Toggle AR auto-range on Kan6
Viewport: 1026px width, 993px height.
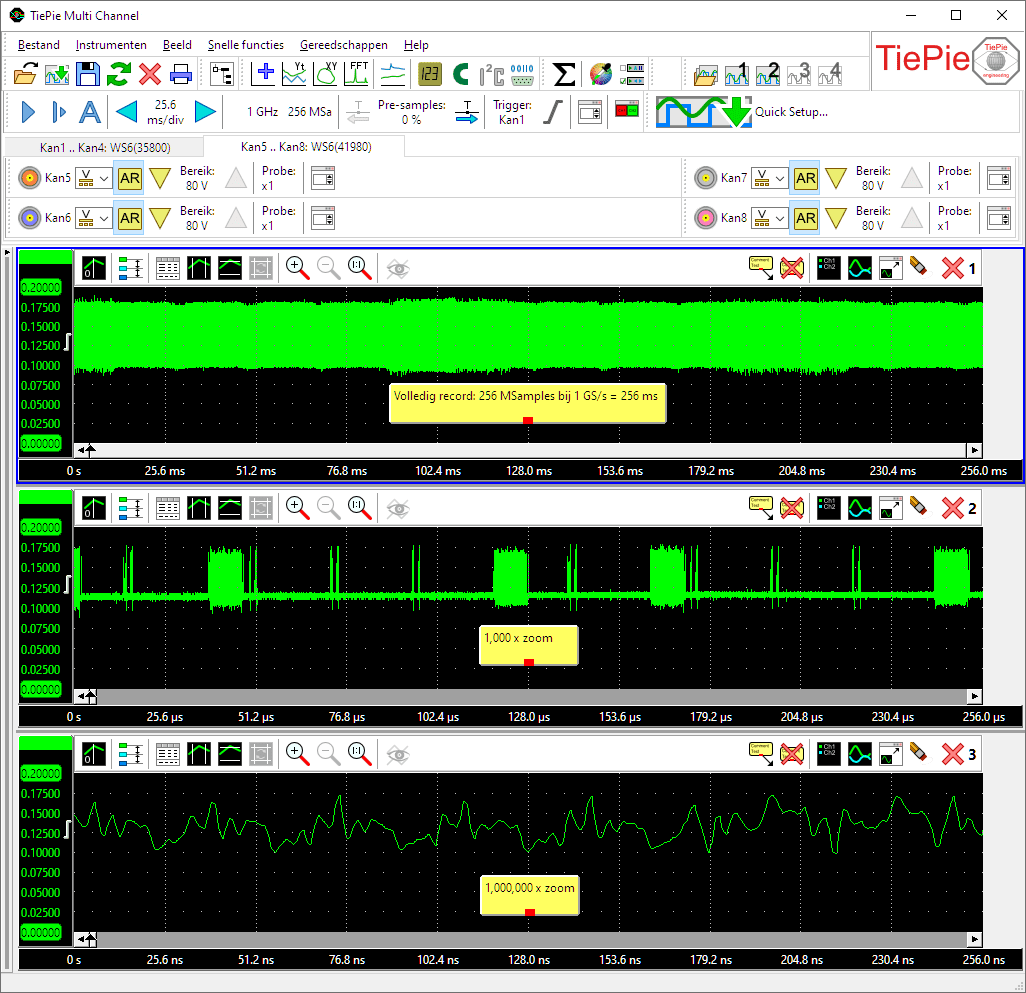point(129,217)
